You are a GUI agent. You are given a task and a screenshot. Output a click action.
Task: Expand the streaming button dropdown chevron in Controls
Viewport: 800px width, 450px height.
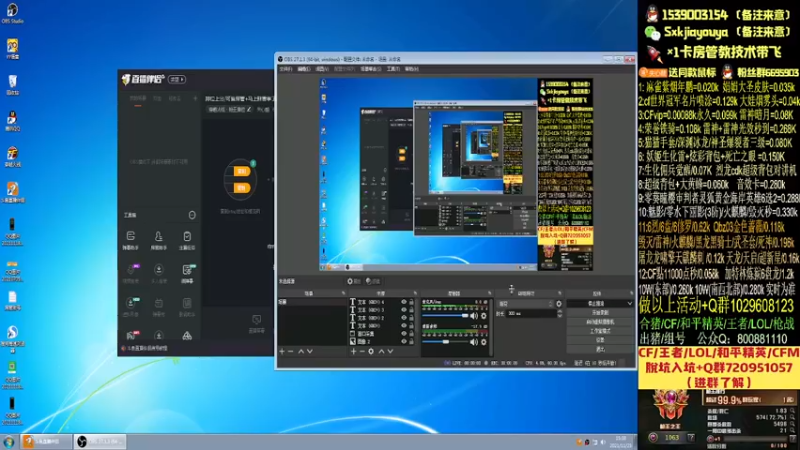click(x=629, y=304)
